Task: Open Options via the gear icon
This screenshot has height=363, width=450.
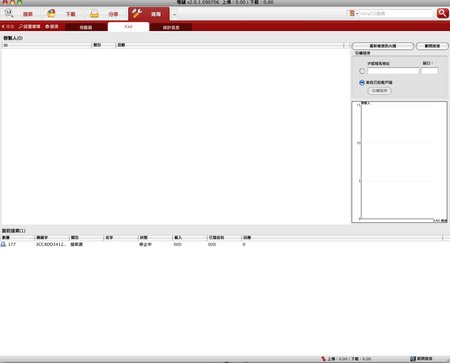Action: 52,26
